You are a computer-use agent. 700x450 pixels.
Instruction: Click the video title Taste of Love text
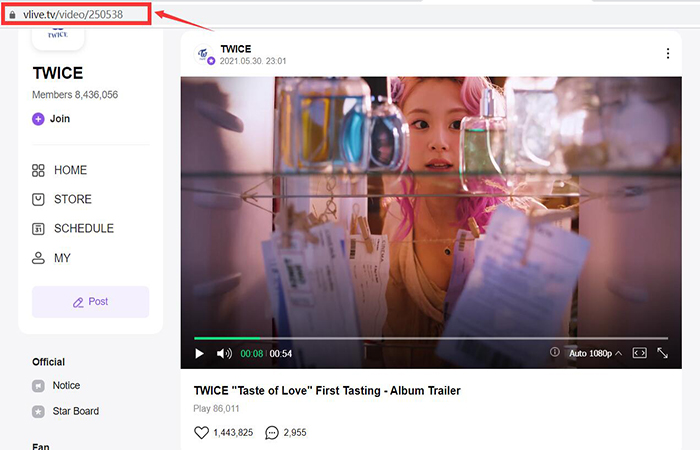tap(327, 391)
